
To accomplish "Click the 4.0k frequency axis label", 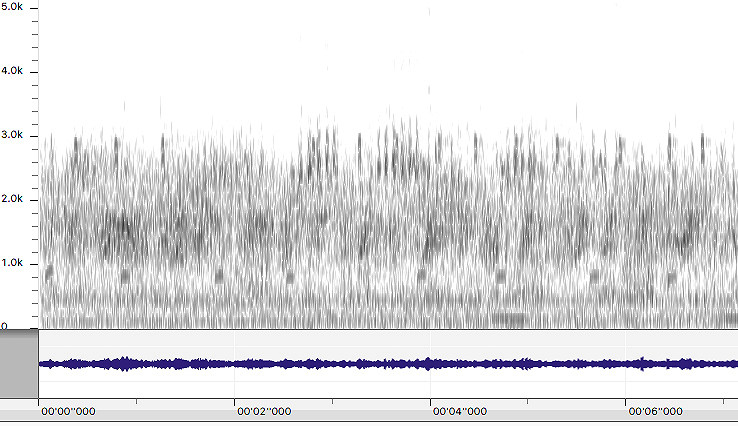I will click(17, 71).
